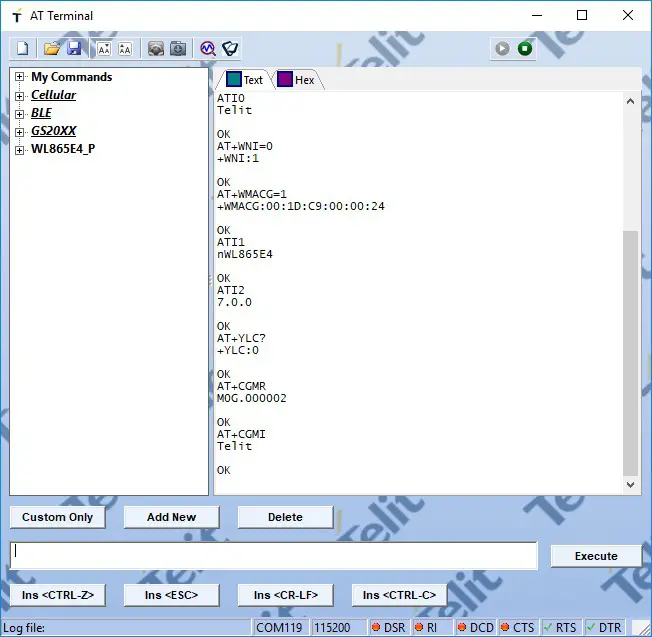652x637 pixels.
Task: Click the M0G.000002 response line
Action: click(x=252, y=398)
